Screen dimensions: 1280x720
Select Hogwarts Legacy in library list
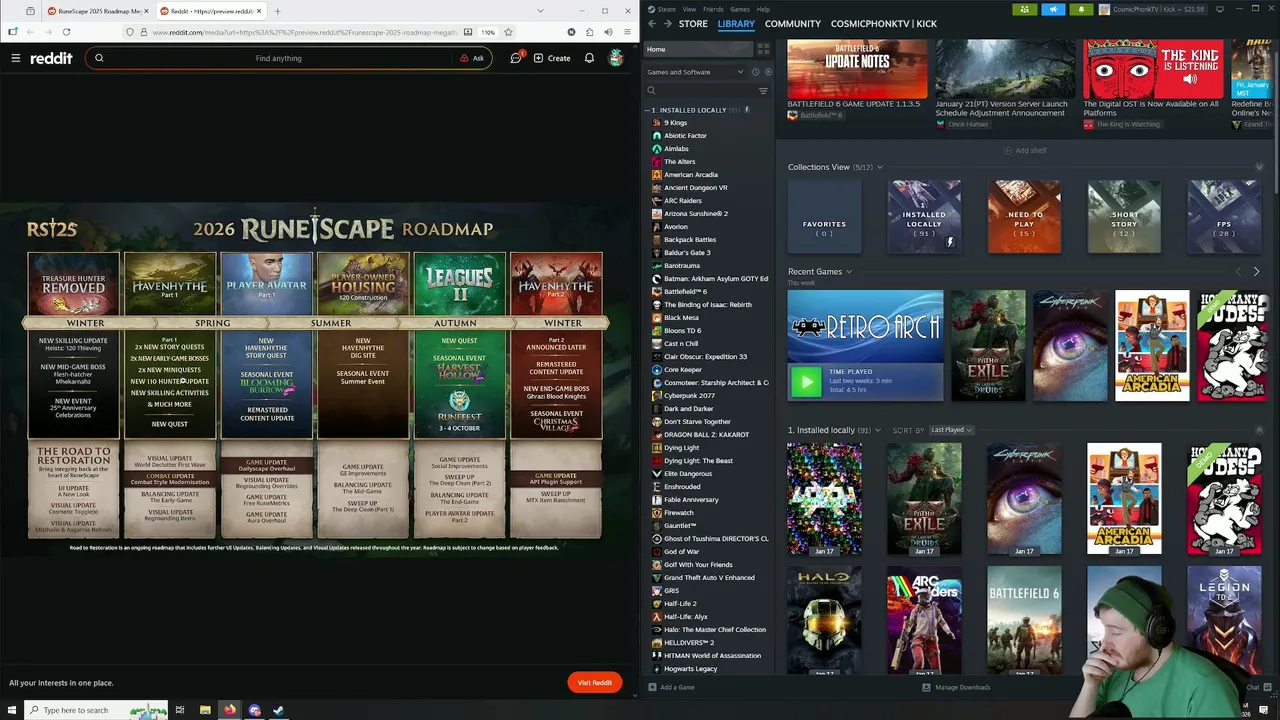pos(690,669)
